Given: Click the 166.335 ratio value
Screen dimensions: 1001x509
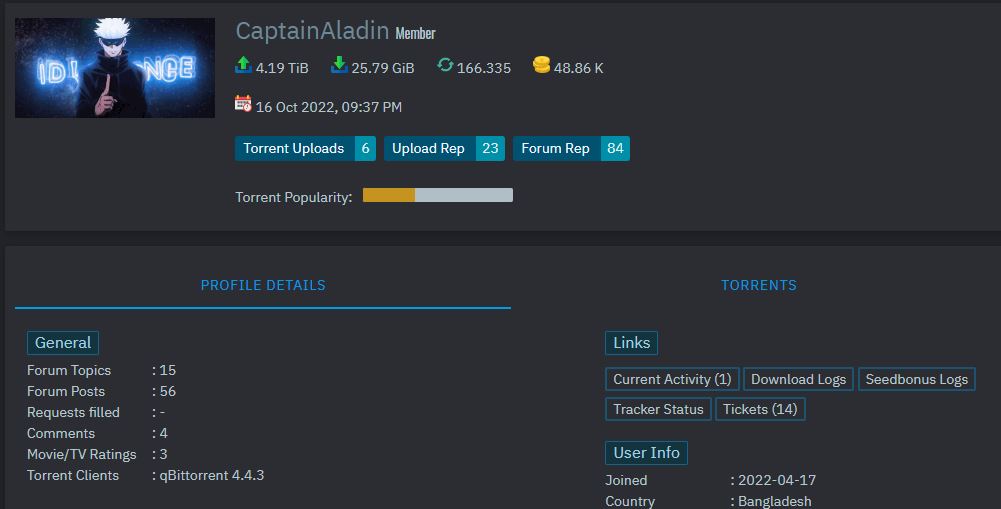Looking at the screenshot, I should tap(484, 68).
